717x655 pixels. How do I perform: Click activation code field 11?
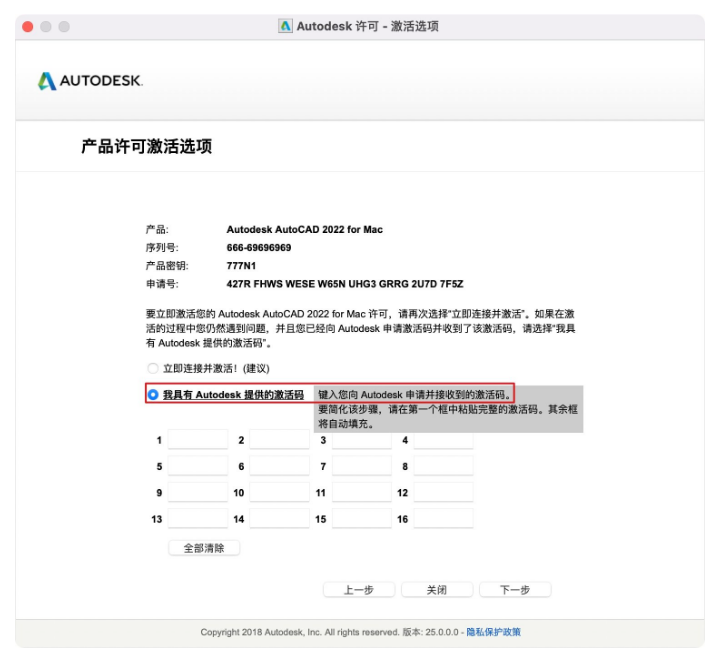(x=362, y=492)
